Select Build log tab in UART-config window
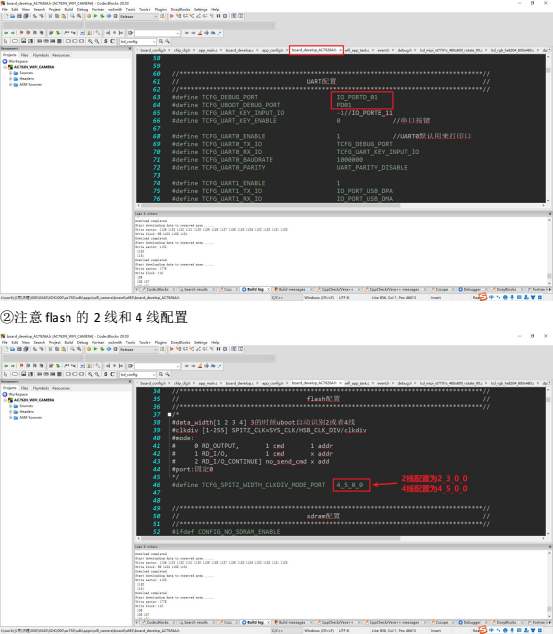Screen dimensions: 553x634 click(255, 290)
